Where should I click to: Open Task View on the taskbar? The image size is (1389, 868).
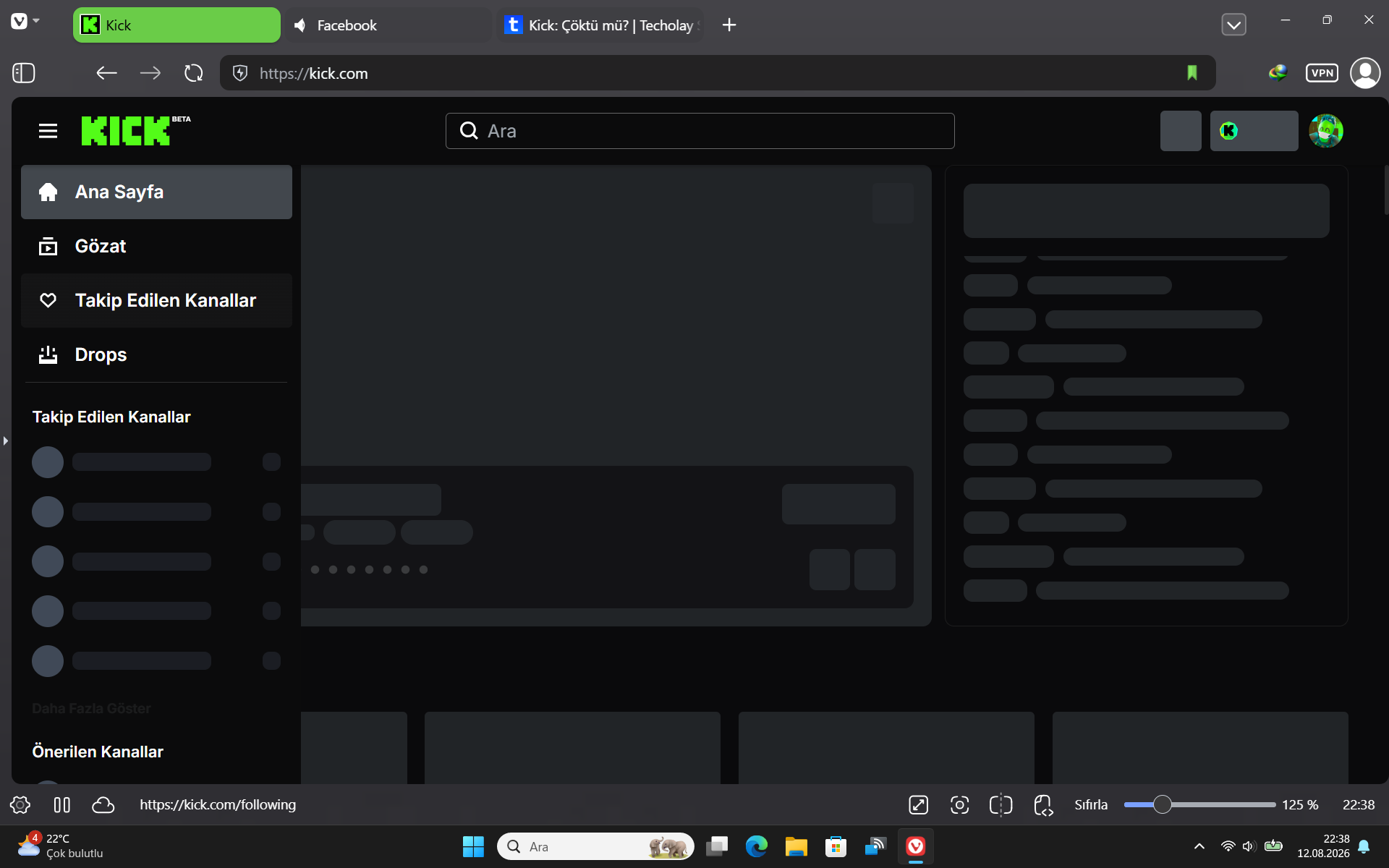coord(717,846)
